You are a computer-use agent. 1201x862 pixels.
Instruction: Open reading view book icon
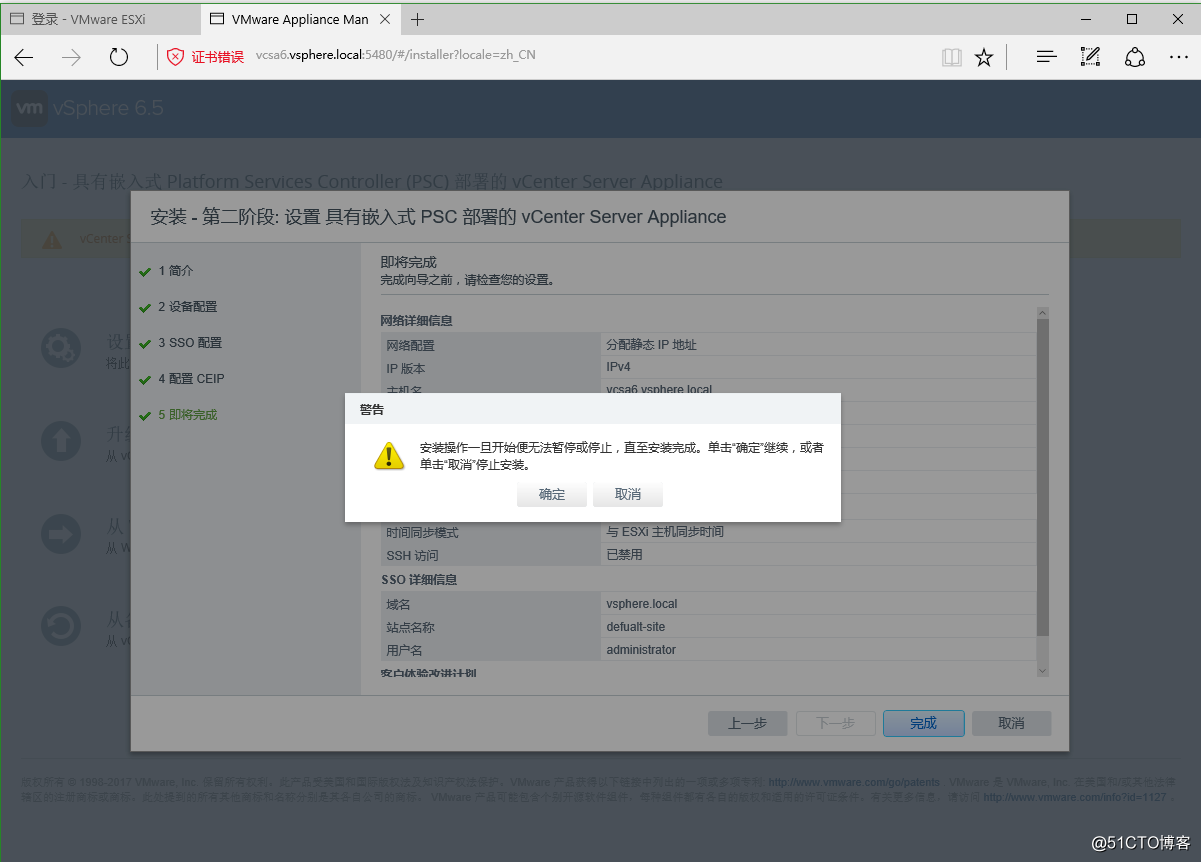tap(951, 57)
